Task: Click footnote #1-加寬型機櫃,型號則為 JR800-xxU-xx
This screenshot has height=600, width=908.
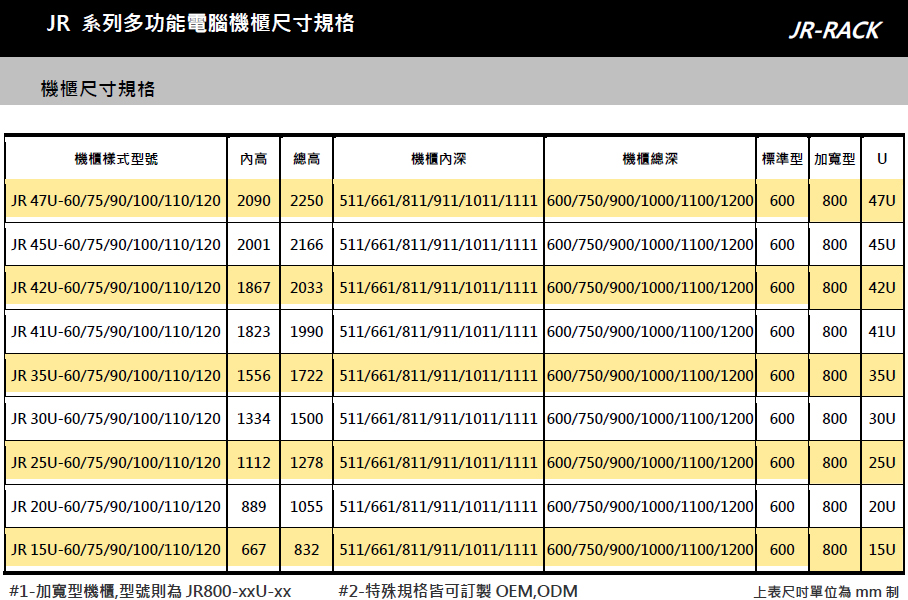Action: [150, 591]
